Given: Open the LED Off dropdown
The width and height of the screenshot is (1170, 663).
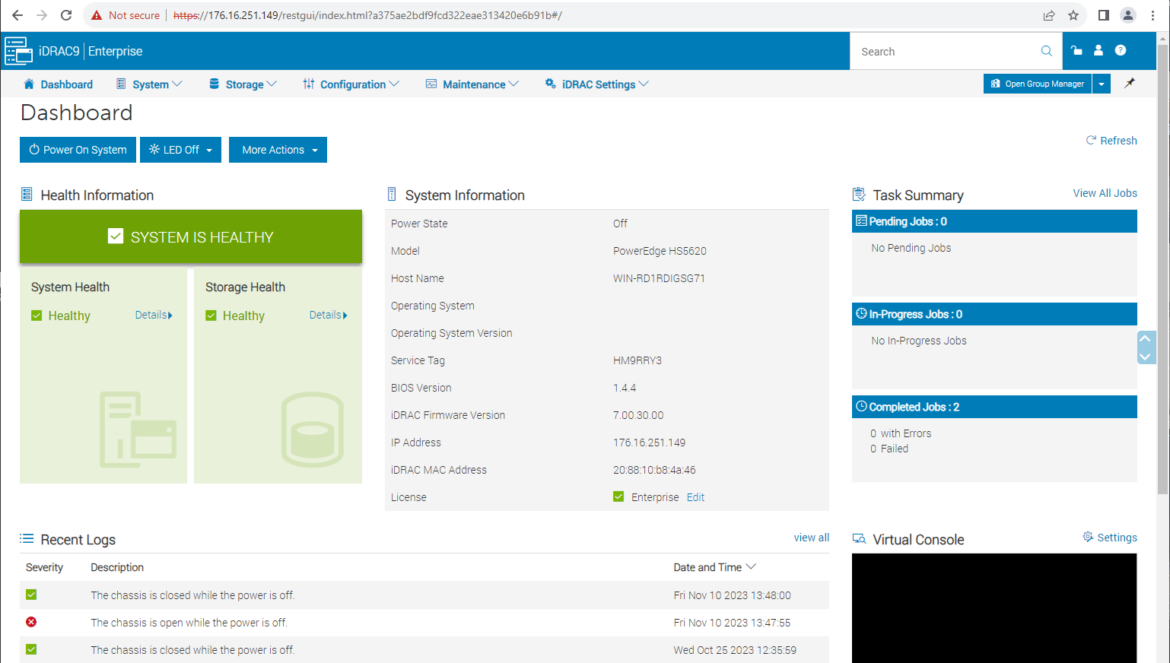Looking at the screenshot, I should 181,150.
